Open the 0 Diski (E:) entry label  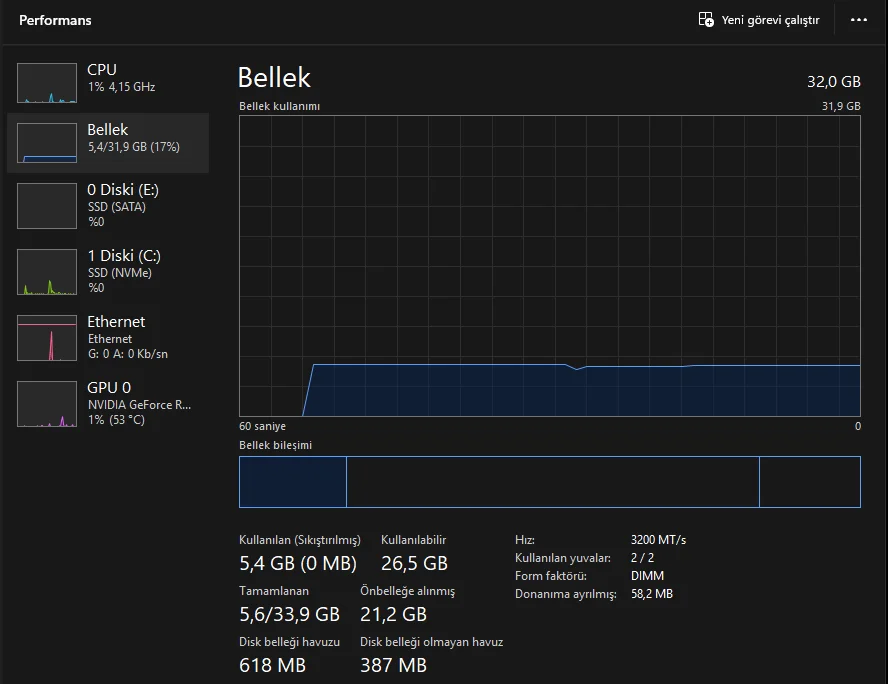(123, 190)
